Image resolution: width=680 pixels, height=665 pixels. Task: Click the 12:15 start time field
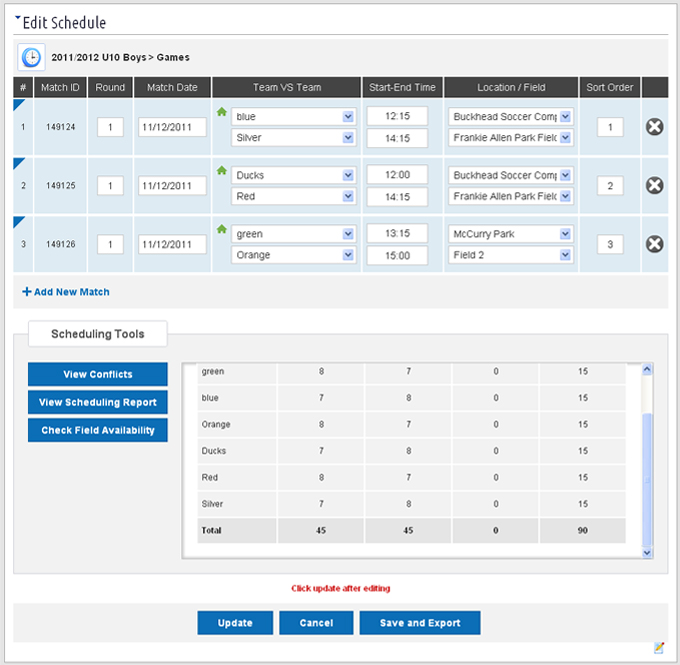click(397, 116)
